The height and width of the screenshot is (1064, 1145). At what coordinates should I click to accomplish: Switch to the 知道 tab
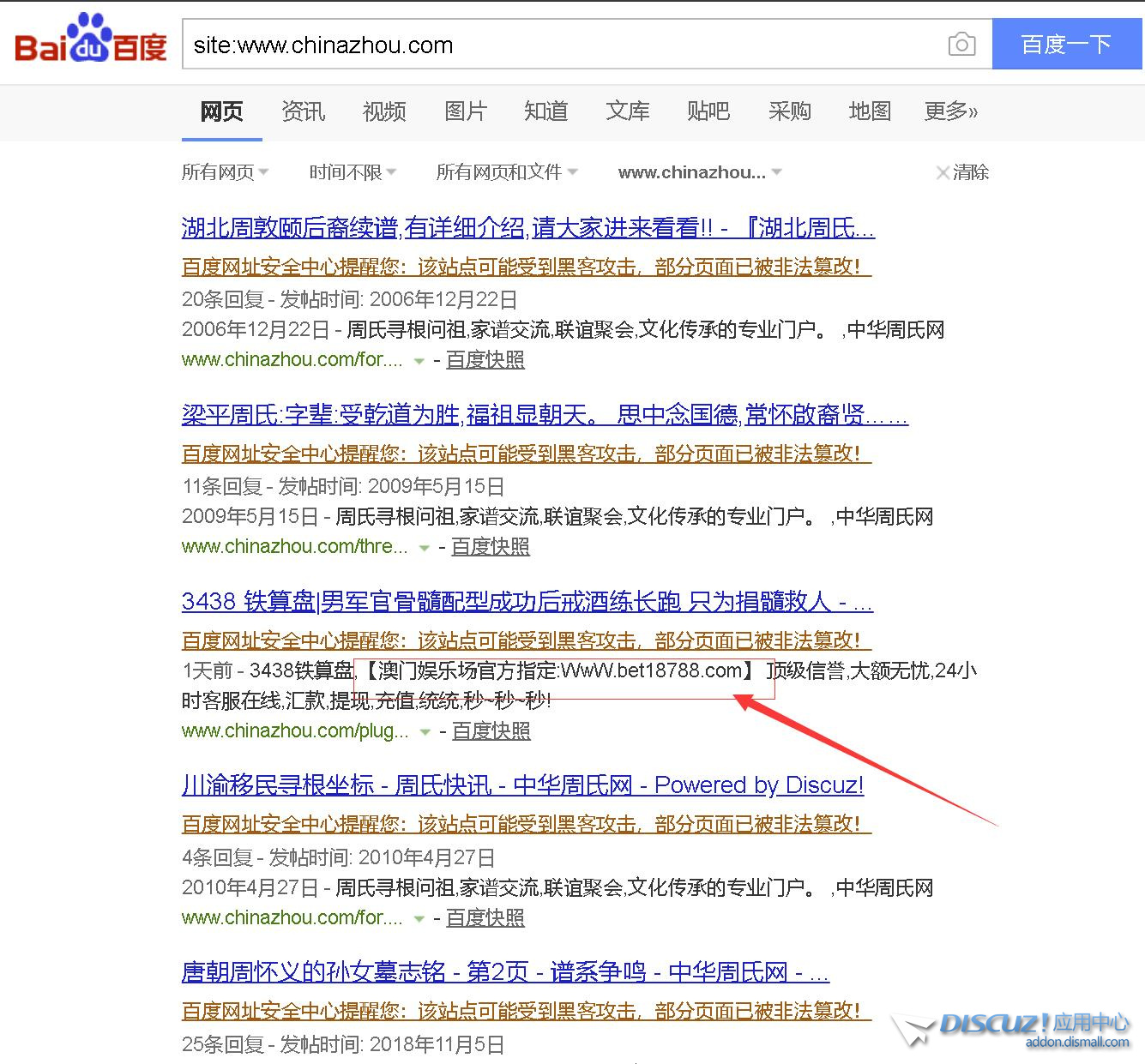click(546, 111)
